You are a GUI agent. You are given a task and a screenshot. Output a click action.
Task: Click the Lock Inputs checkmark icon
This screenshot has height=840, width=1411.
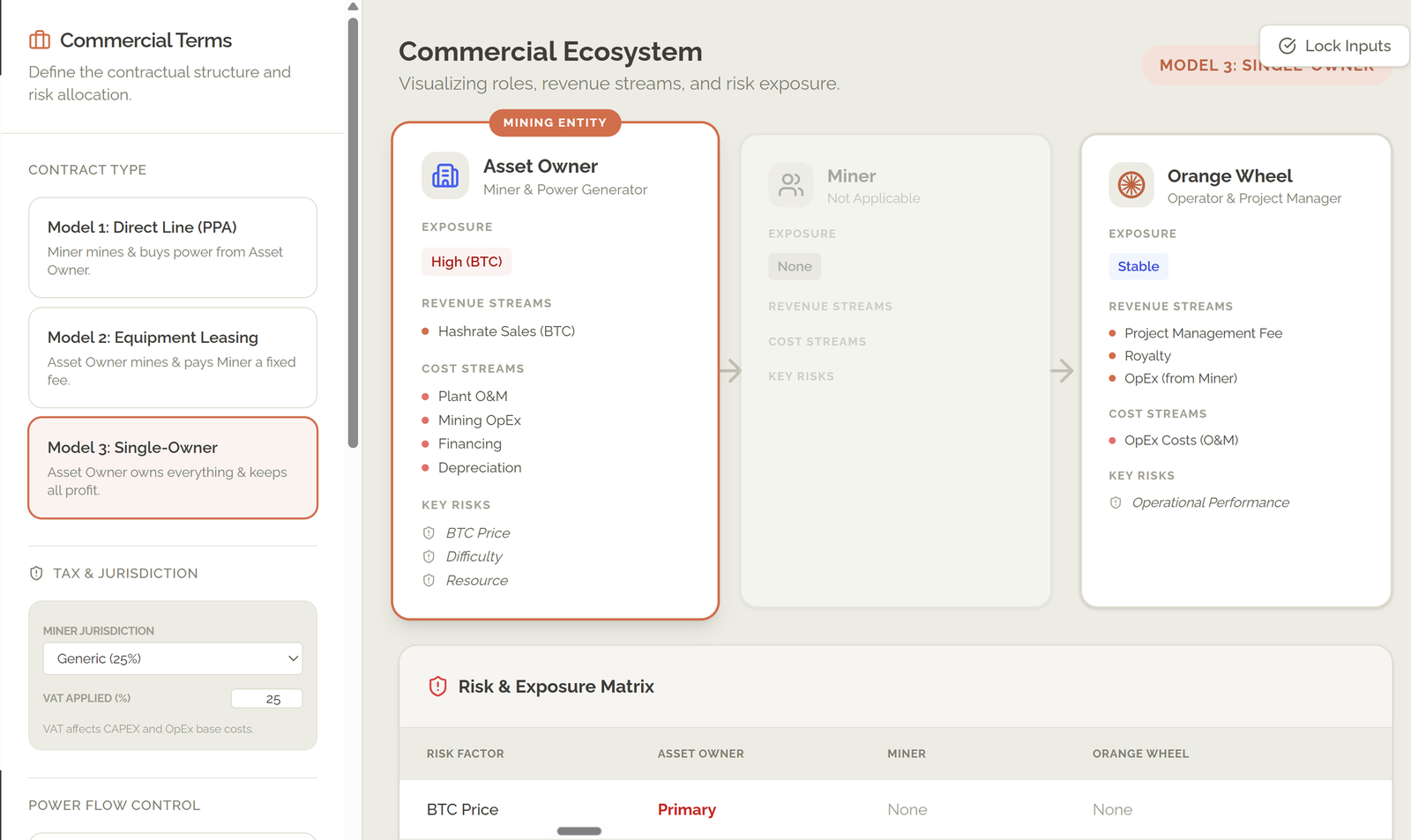pos(1288,46)
